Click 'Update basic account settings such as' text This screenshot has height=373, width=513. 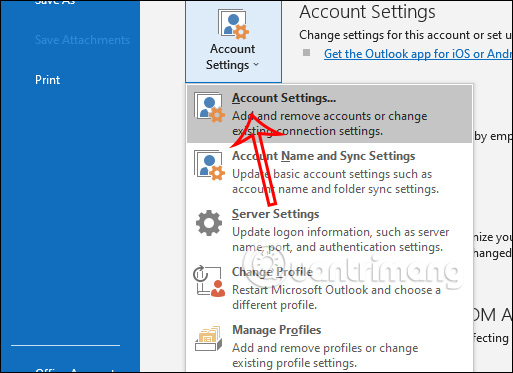pos(332,174)
